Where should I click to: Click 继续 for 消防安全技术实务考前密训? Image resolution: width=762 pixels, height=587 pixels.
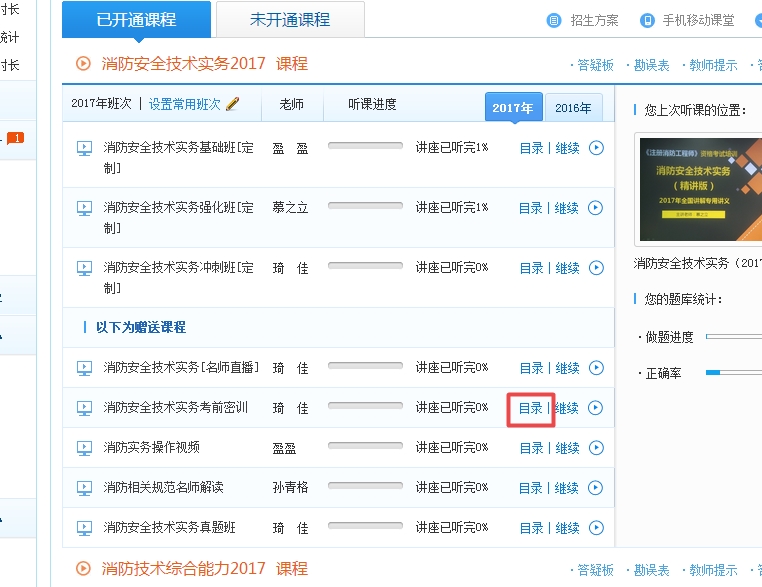coord(567,408)
